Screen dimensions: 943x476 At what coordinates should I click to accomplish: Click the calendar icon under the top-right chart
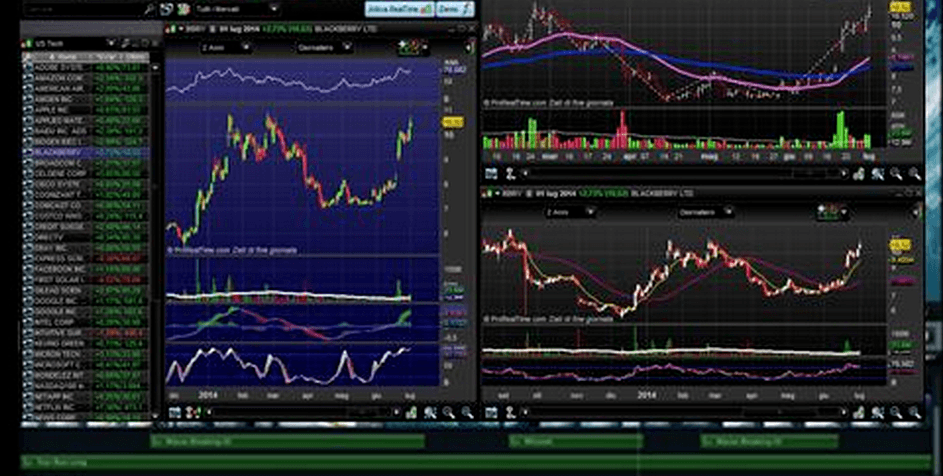(491, 174)
